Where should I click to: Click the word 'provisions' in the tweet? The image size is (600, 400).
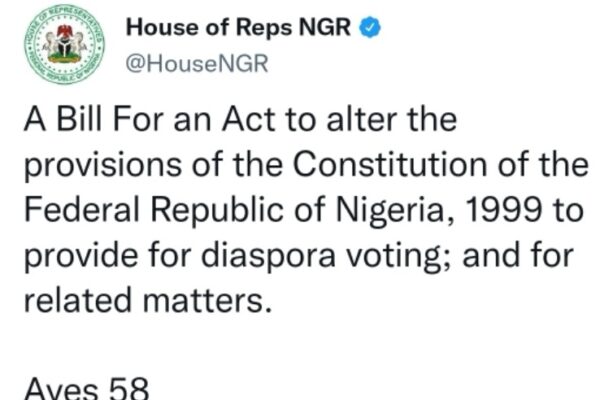[x=103, y=165]
